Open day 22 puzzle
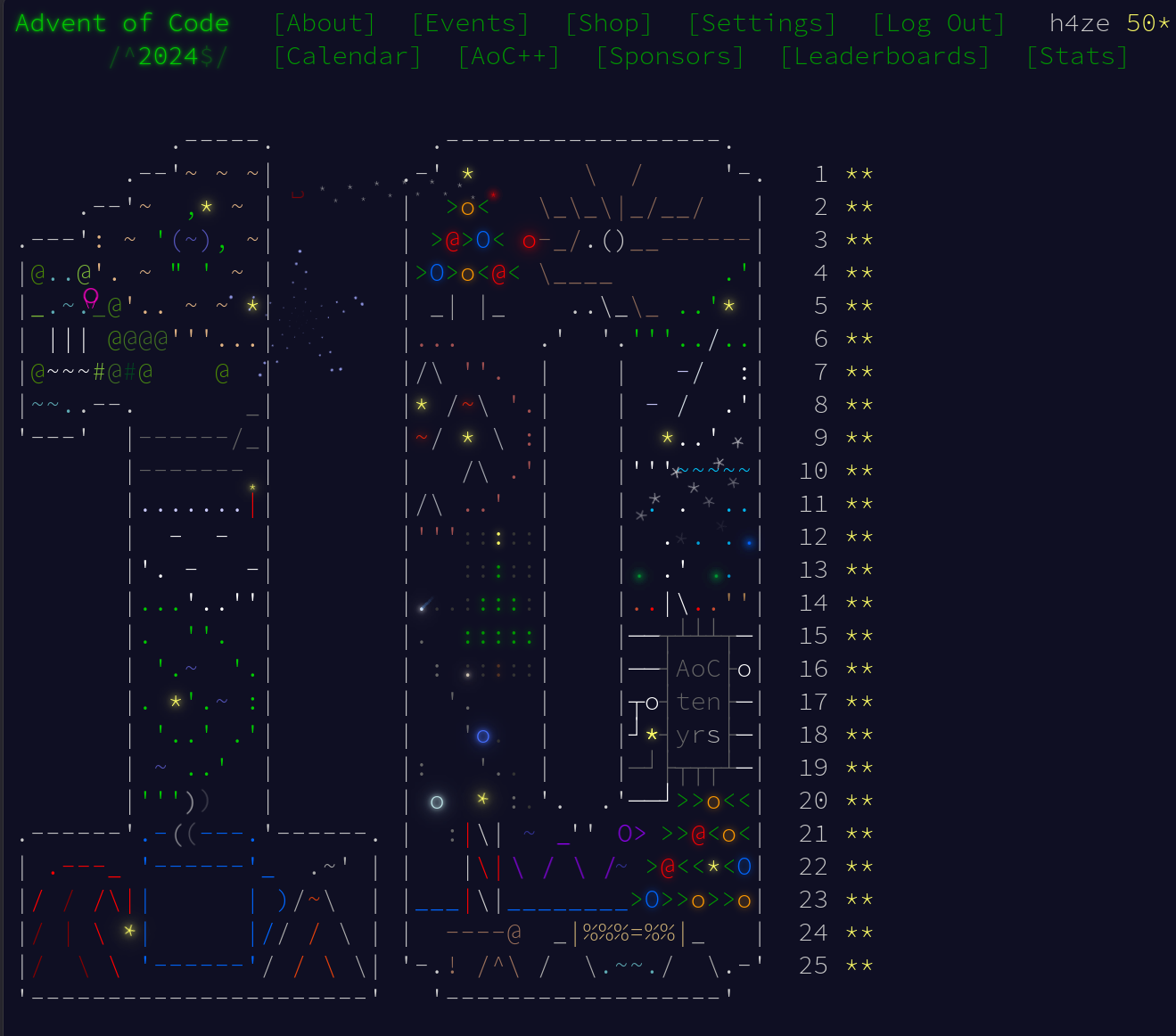Image resolution: width=1176 pixels, height=1036 pixels. 814,867
